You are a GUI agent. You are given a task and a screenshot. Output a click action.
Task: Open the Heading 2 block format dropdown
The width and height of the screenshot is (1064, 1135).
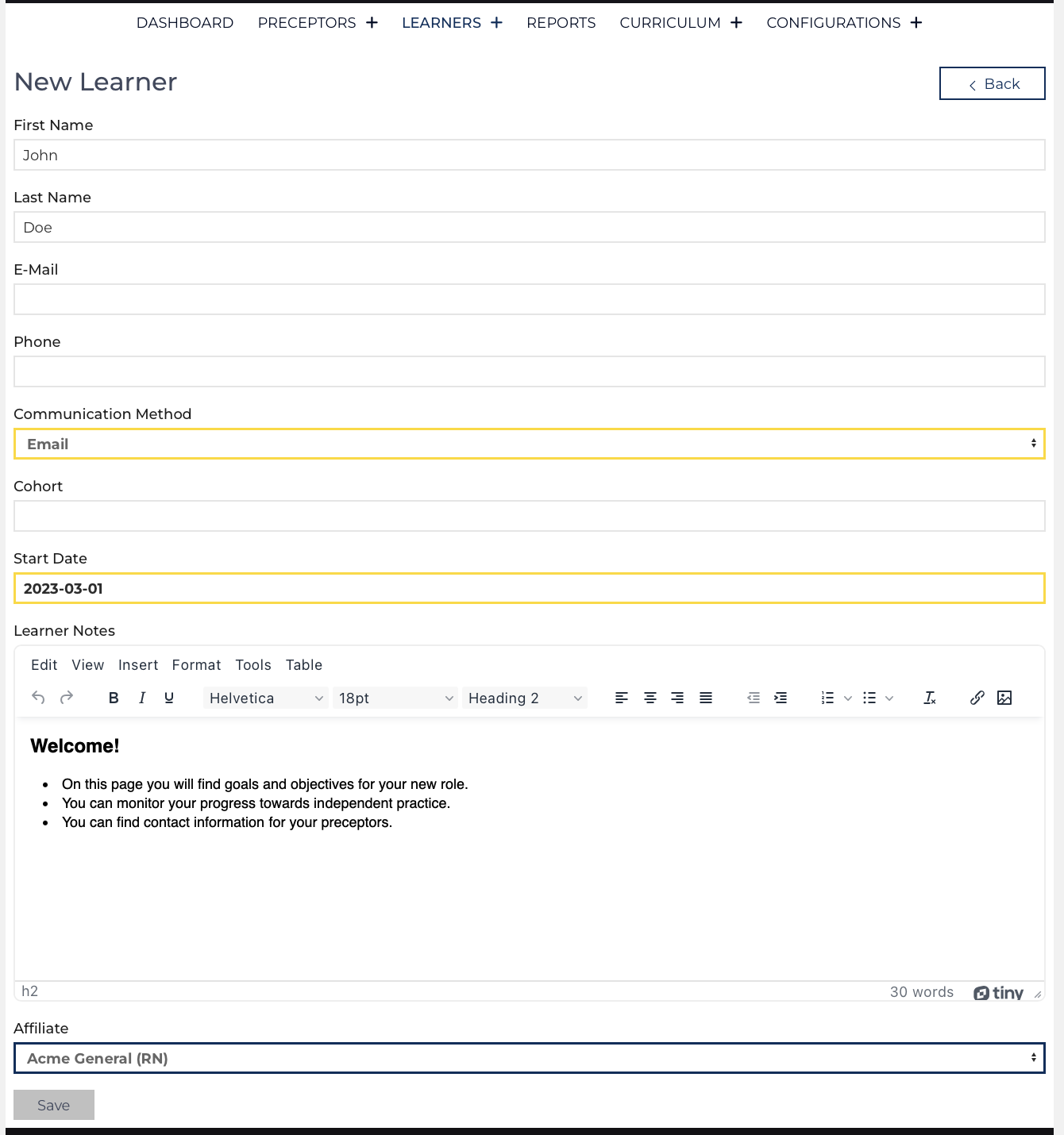(525, 698)
